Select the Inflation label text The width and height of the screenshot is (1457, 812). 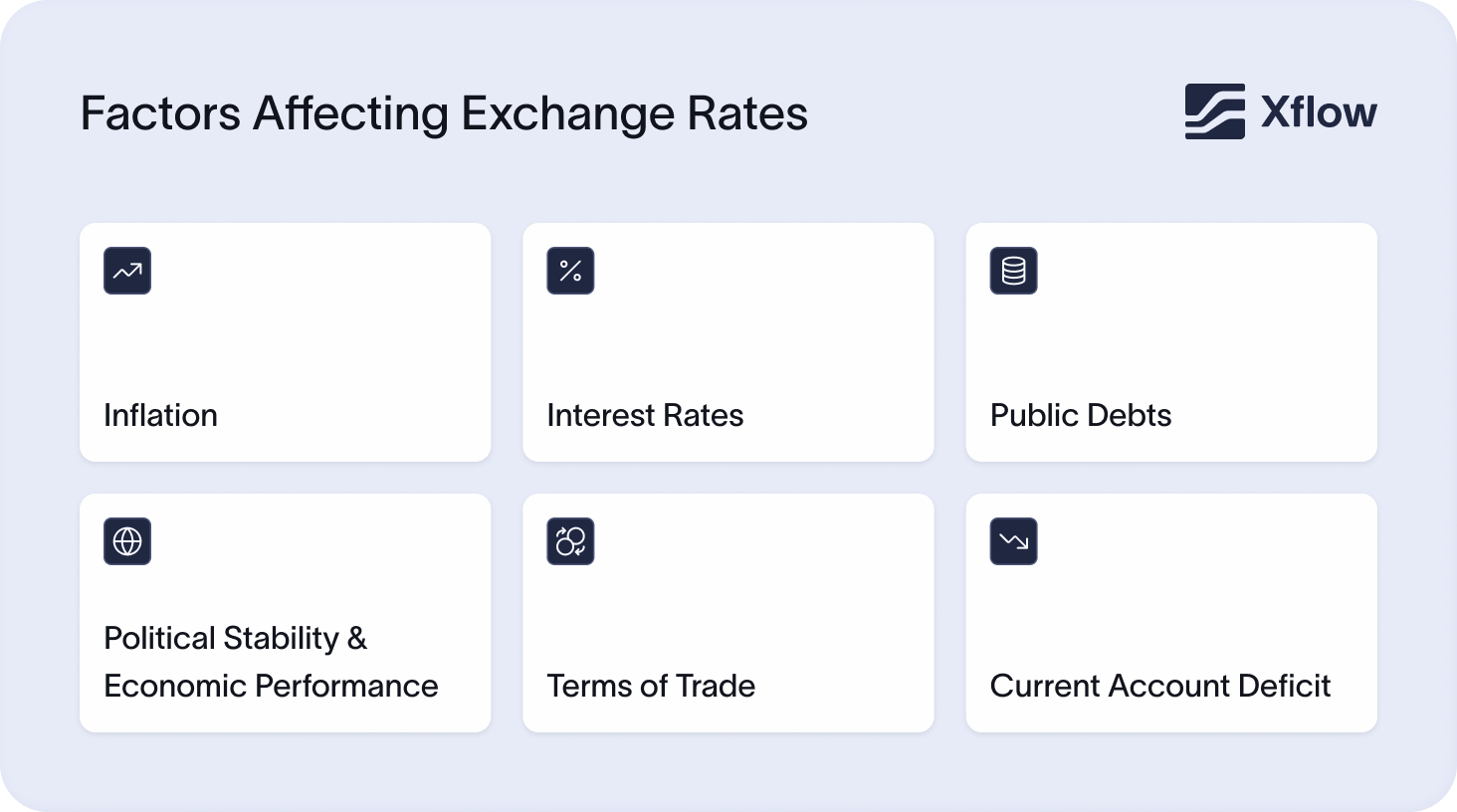(160, 415)
